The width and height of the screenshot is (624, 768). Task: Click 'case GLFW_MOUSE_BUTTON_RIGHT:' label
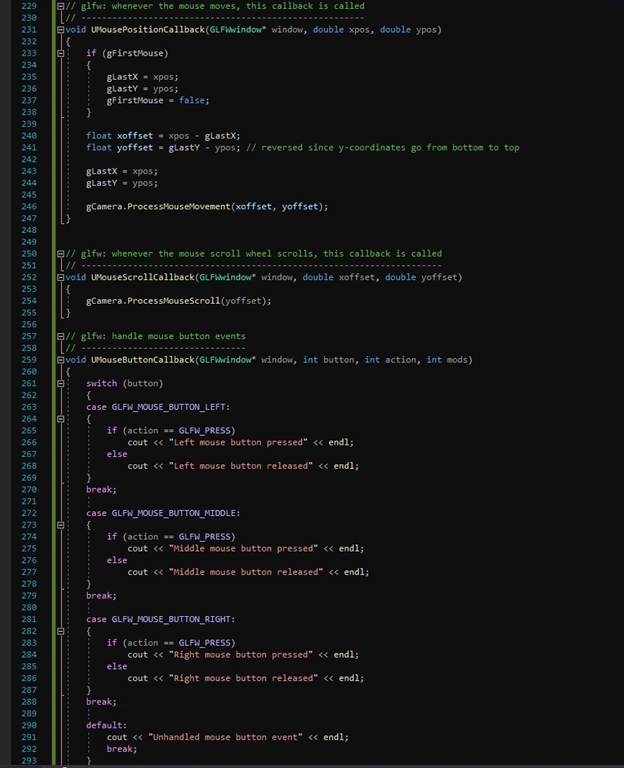160,620
